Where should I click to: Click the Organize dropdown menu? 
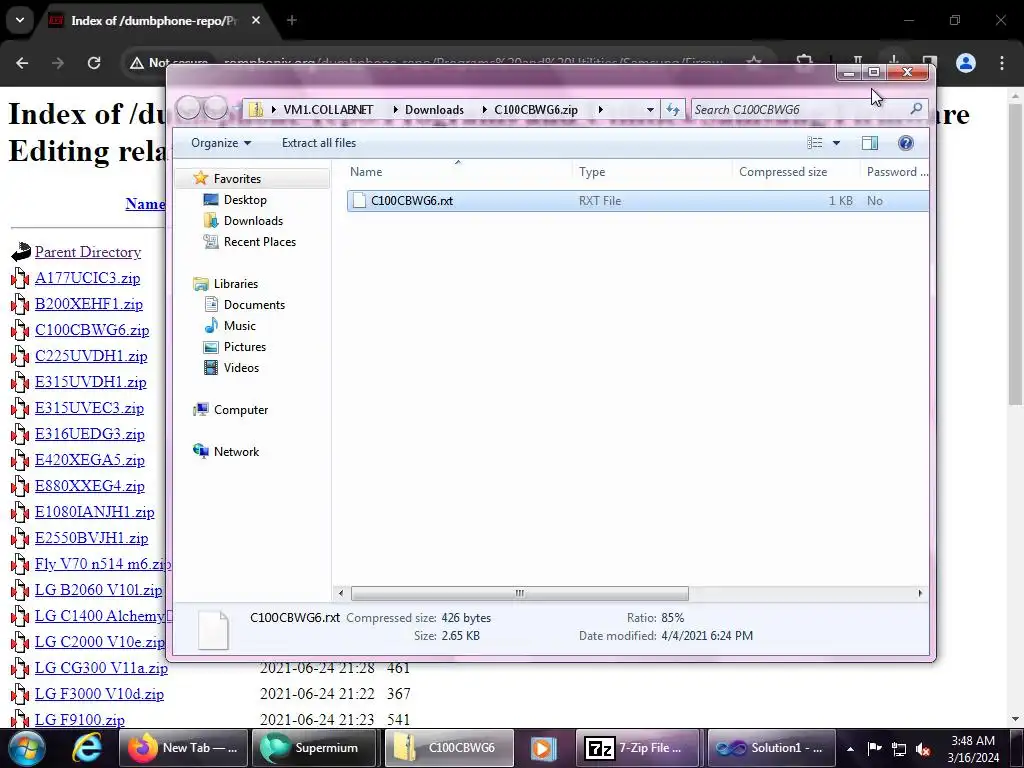[221, 143]
